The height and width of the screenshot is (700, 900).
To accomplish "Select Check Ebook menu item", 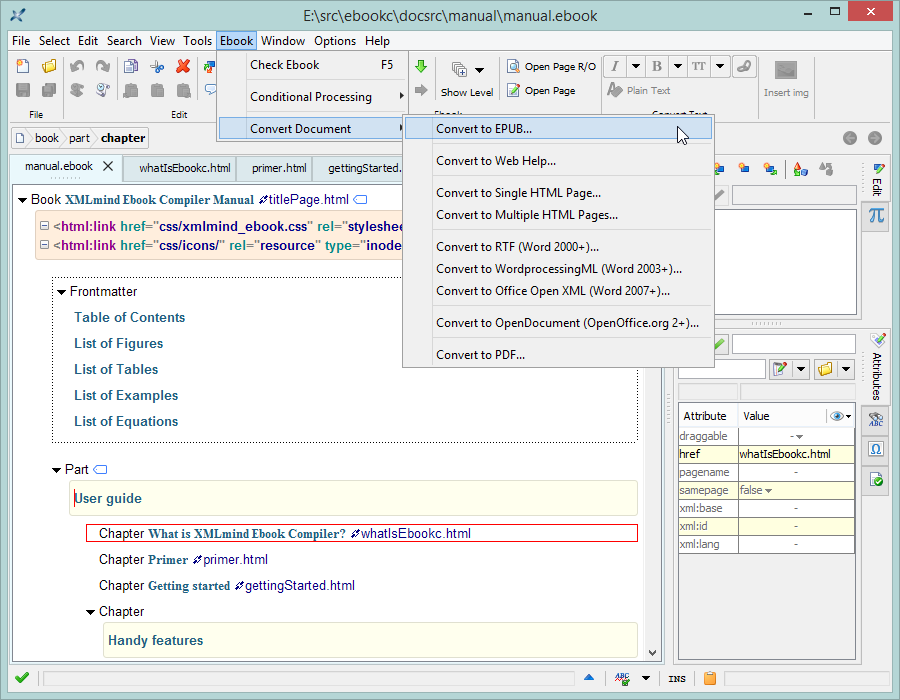I will (x=313, y=65).
